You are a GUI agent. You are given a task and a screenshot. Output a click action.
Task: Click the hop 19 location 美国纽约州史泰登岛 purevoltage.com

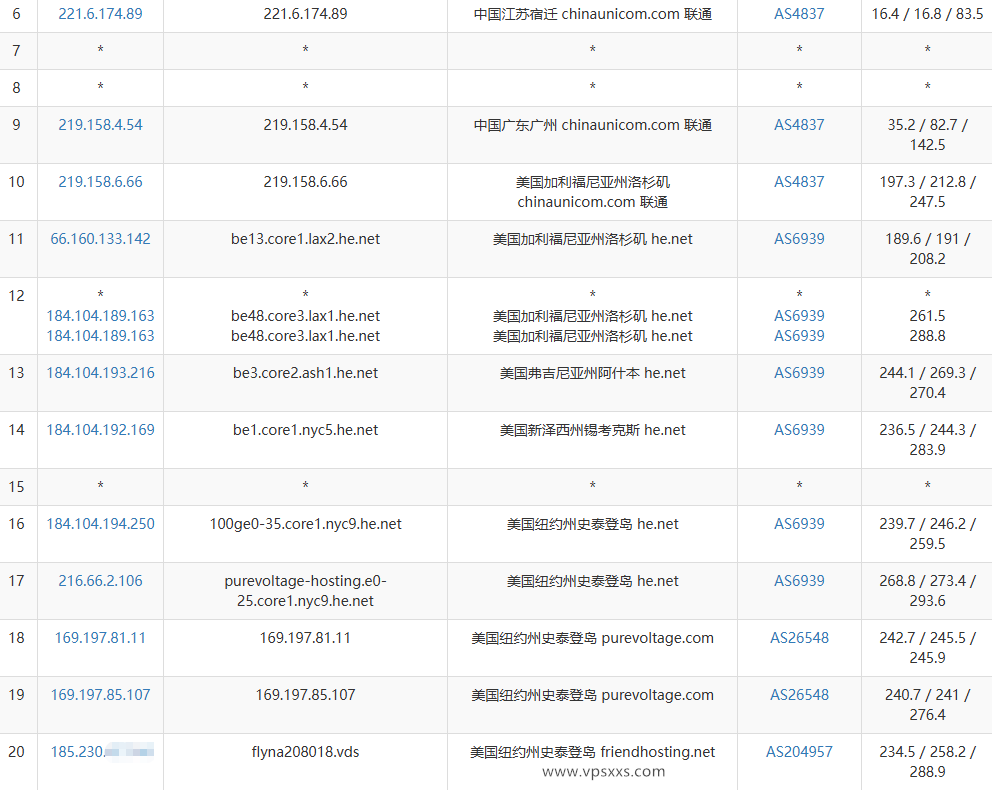593,694
